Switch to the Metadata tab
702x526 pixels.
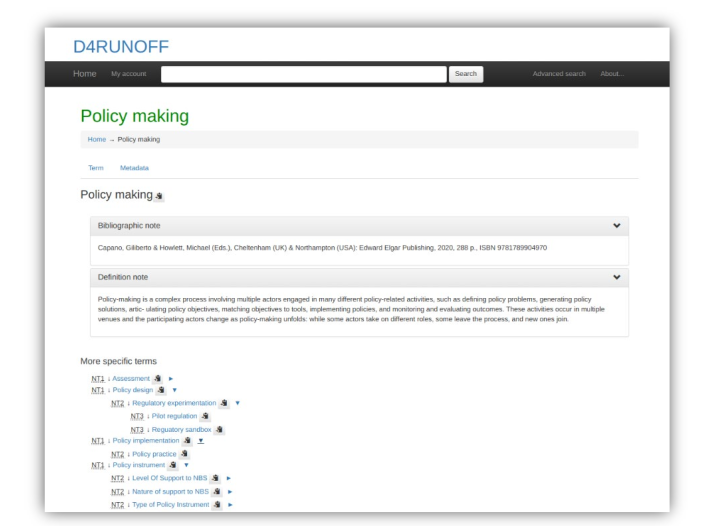coord(134,168)
